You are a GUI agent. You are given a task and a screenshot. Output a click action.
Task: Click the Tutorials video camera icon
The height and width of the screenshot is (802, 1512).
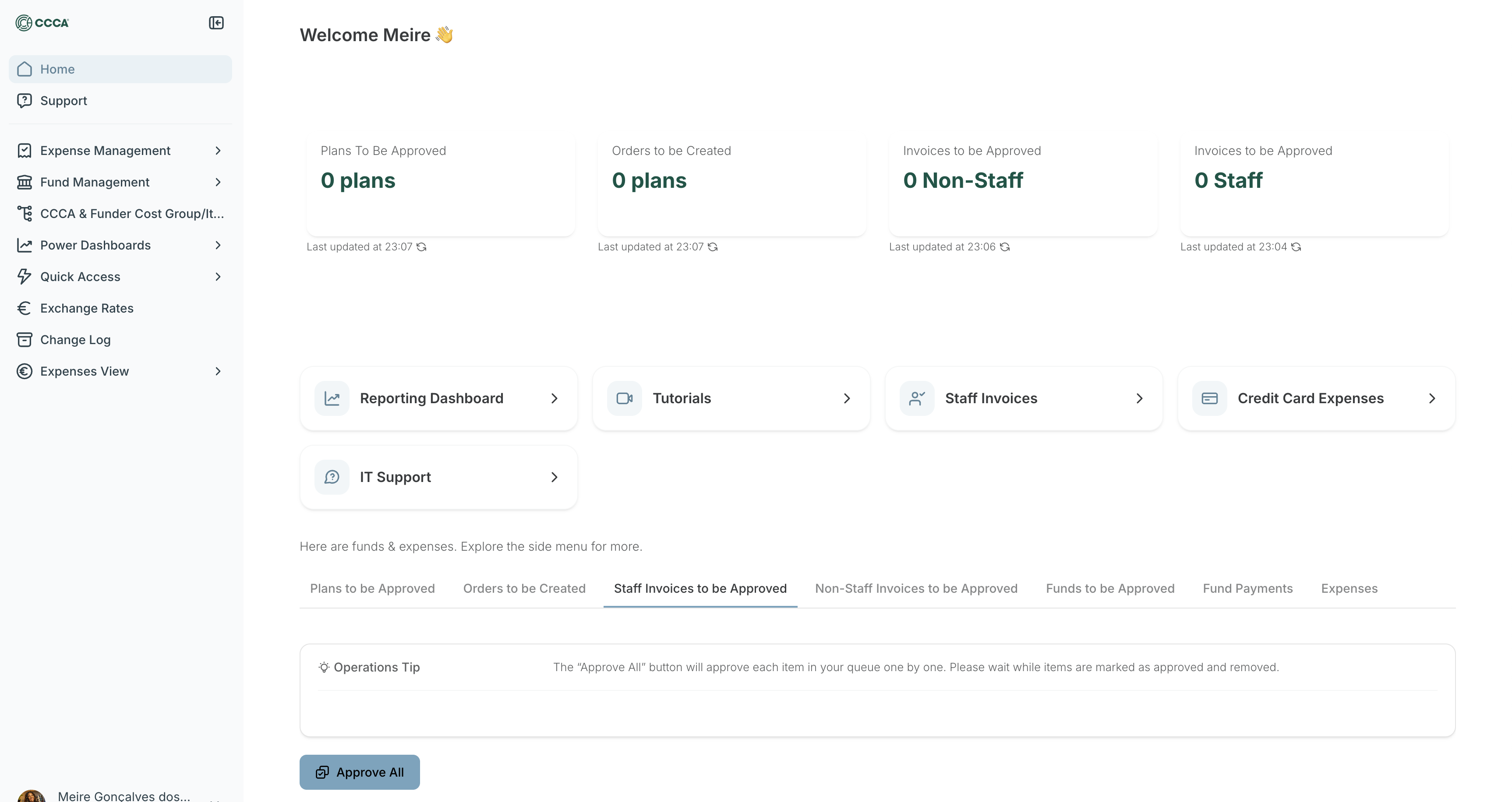624,398
